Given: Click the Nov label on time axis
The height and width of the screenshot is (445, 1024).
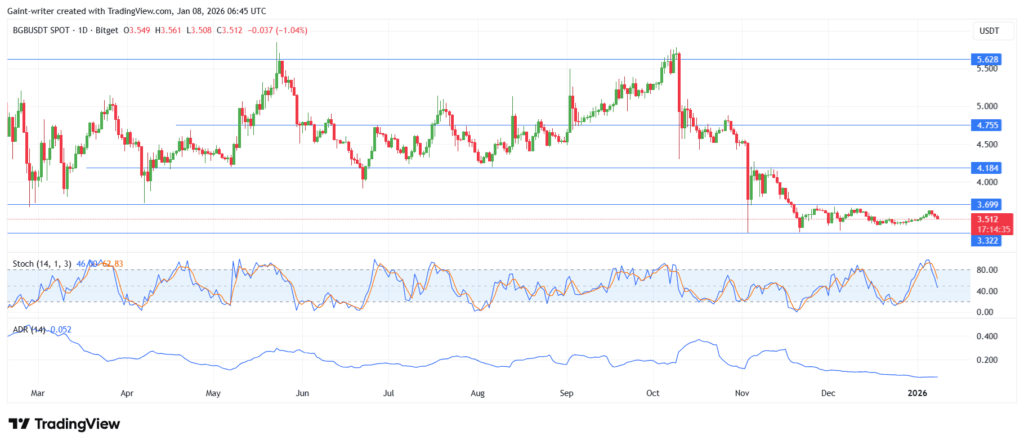Looking at the screenshot, I should (741, 394).
